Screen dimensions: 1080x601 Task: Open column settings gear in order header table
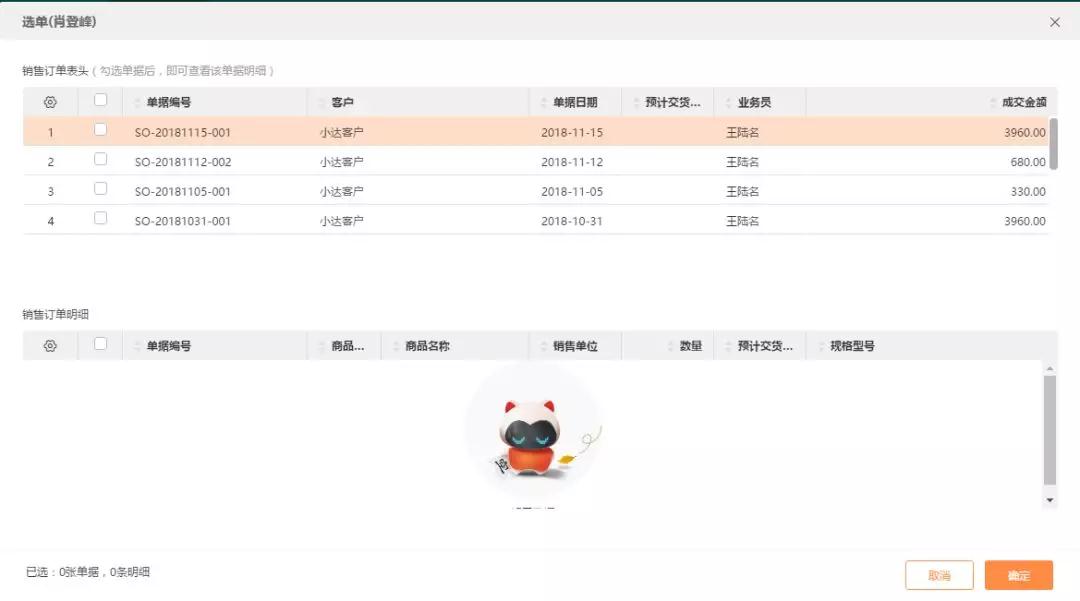point(50,102)
